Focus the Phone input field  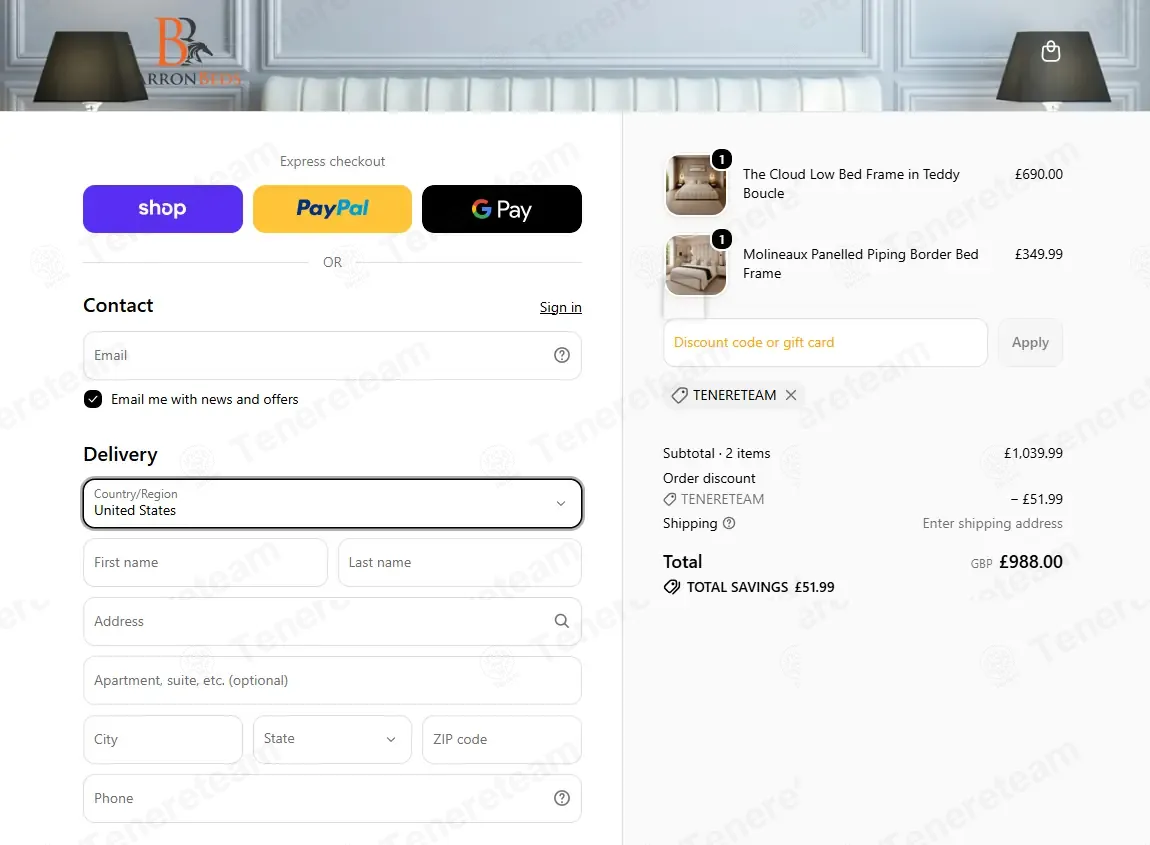332,798
